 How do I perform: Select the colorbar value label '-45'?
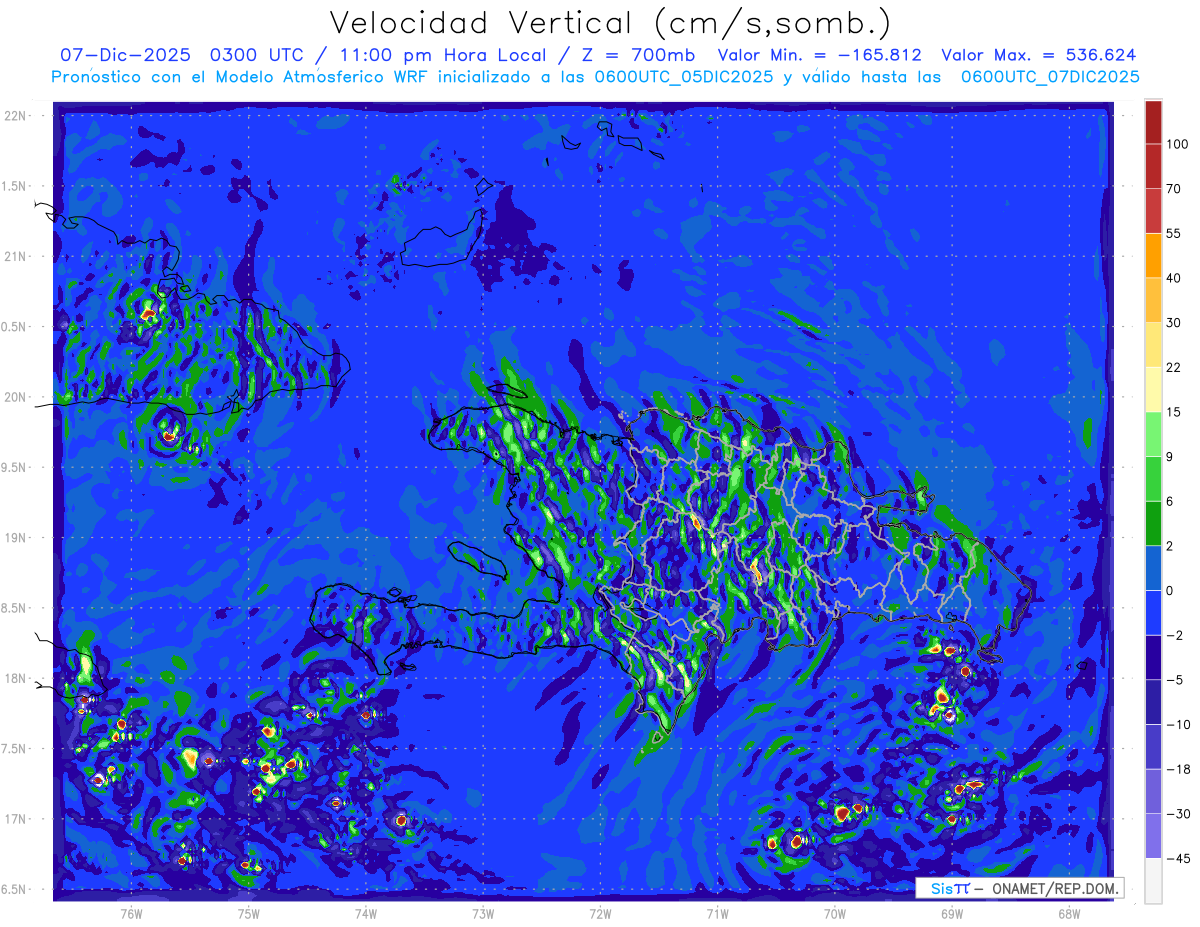point(1178,858)
